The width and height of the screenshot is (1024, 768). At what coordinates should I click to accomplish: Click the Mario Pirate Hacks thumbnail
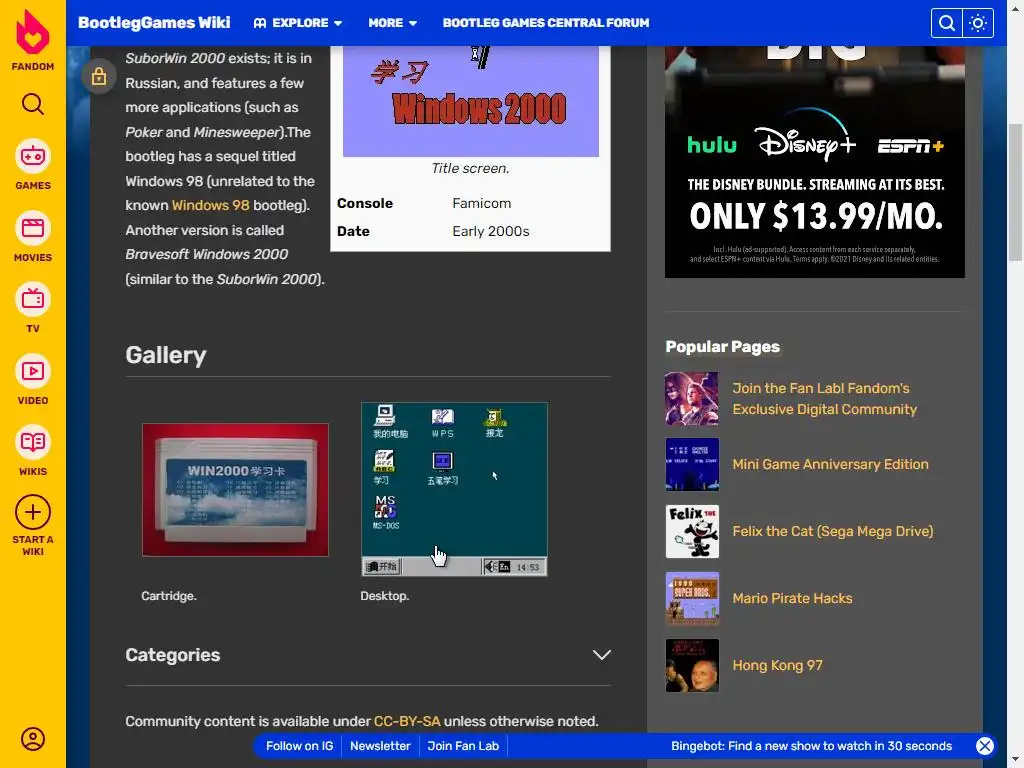[692, 598]
